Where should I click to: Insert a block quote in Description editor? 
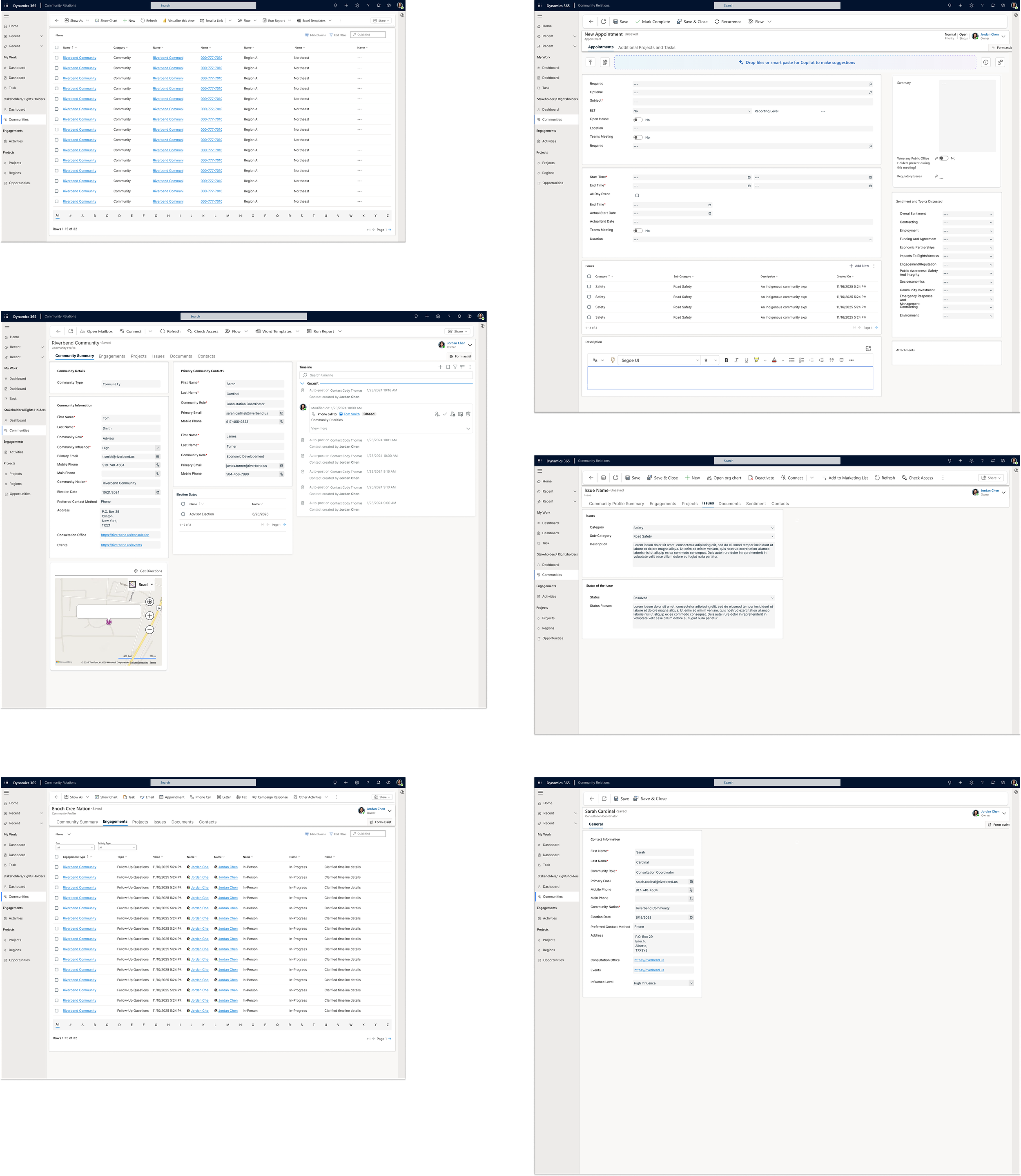coord(831,360)
